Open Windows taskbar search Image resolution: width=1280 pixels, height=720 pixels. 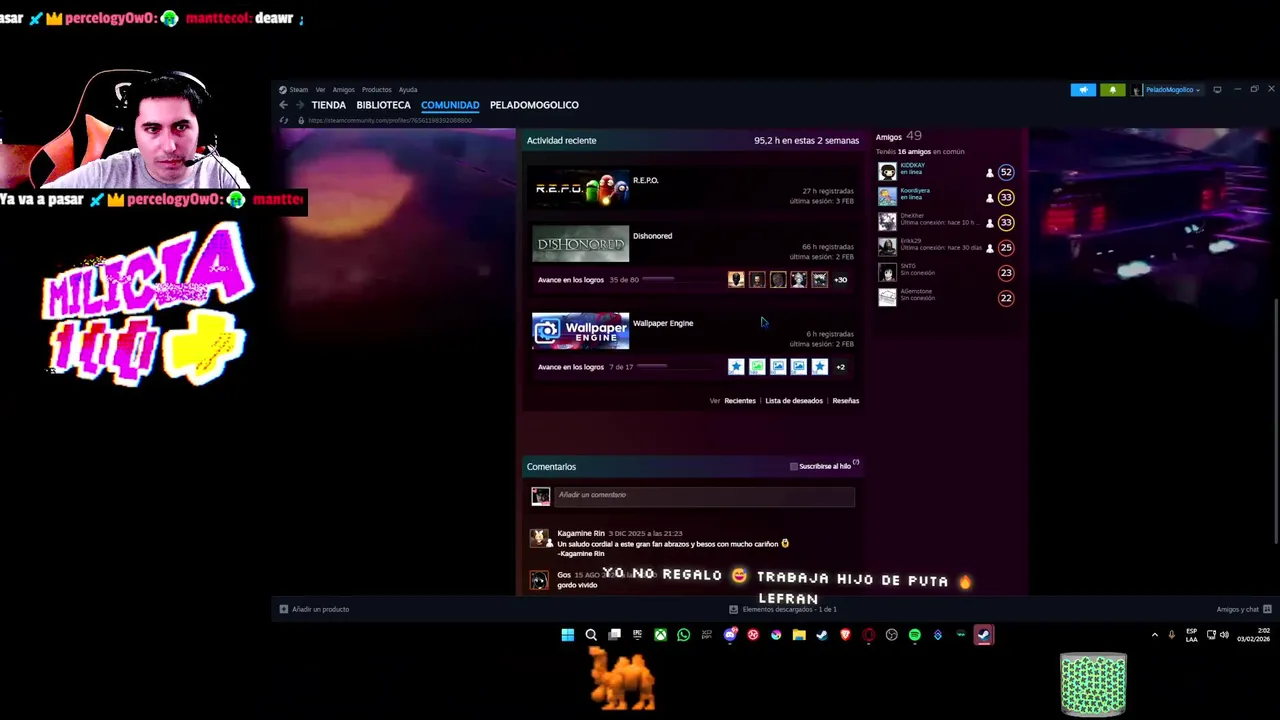[591, 635]
